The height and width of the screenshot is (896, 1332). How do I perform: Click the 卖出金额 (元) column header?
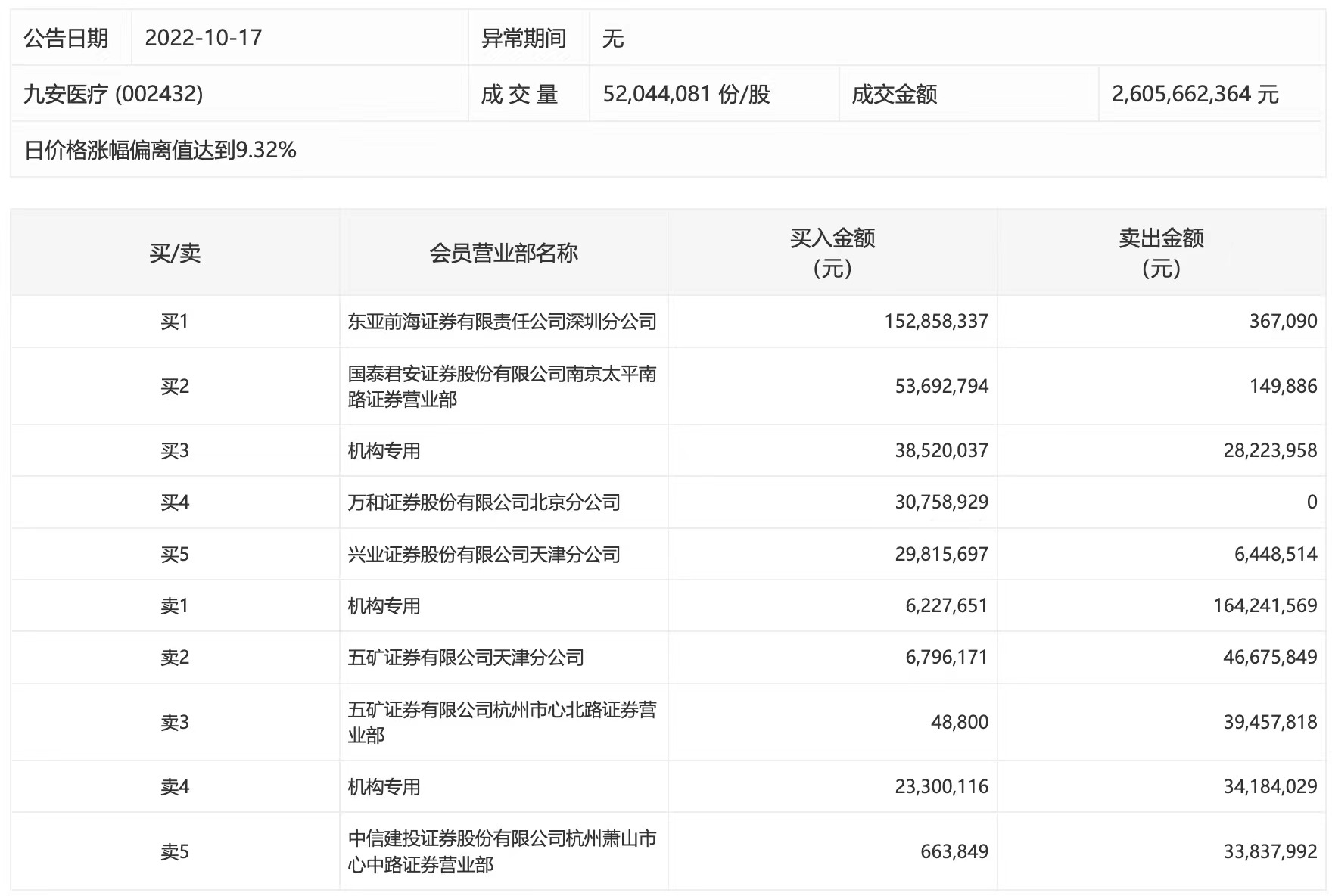(1161, 253)
